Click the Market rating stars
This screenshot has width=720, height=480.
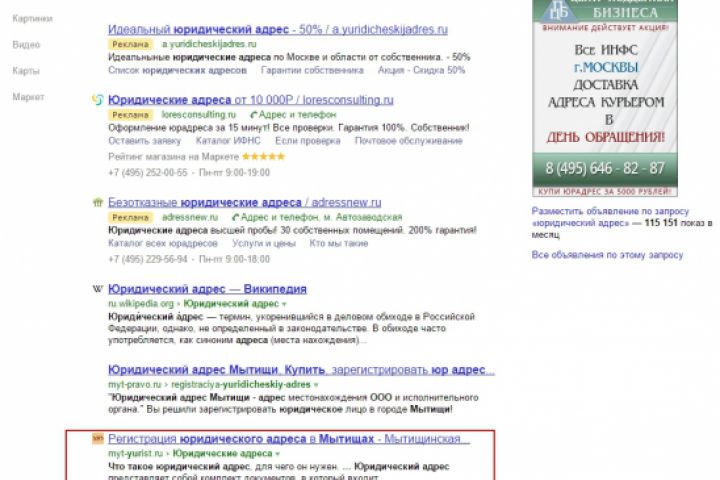[x=264, y=157]
